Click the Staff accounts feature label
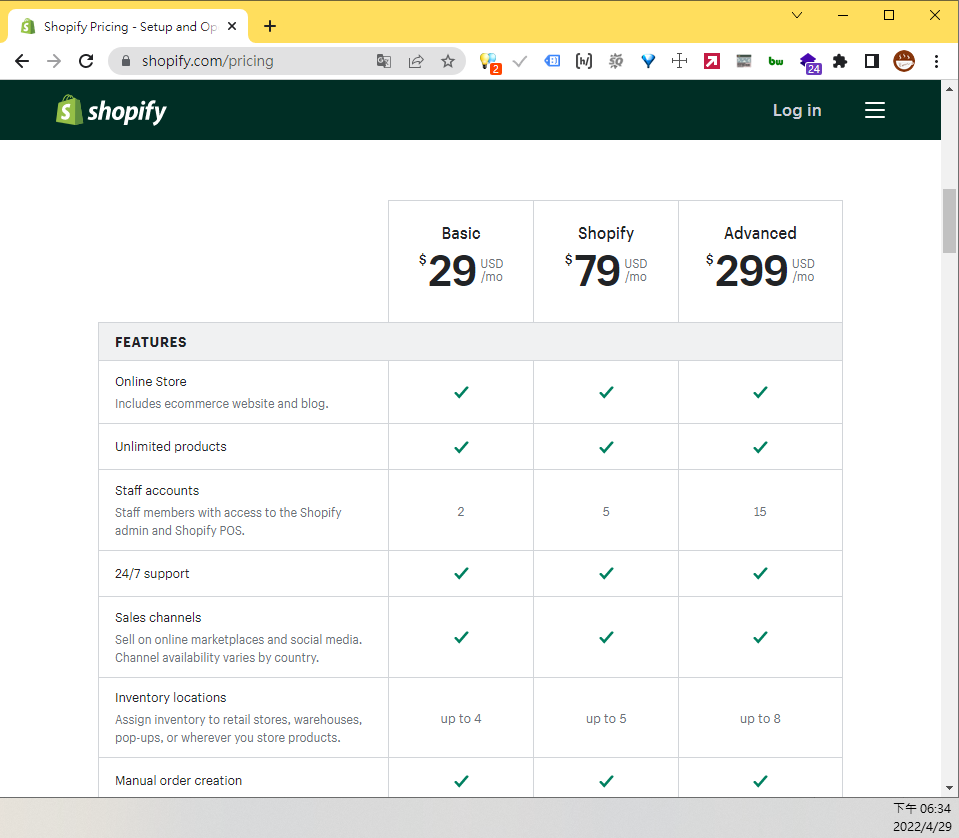This screenshot has height=838, width=959. (157, 491)
